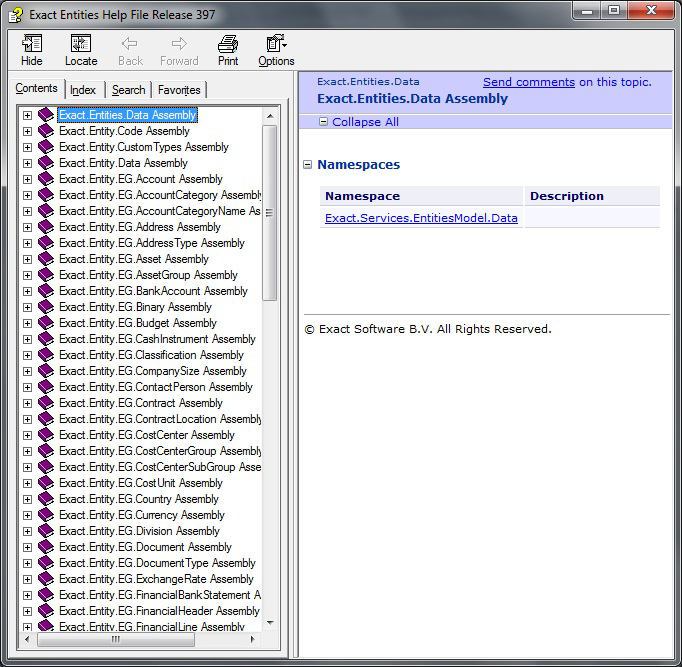682x667 pixels.
Task: Click the greyed Back arrow icon
Action: (130, 44)
